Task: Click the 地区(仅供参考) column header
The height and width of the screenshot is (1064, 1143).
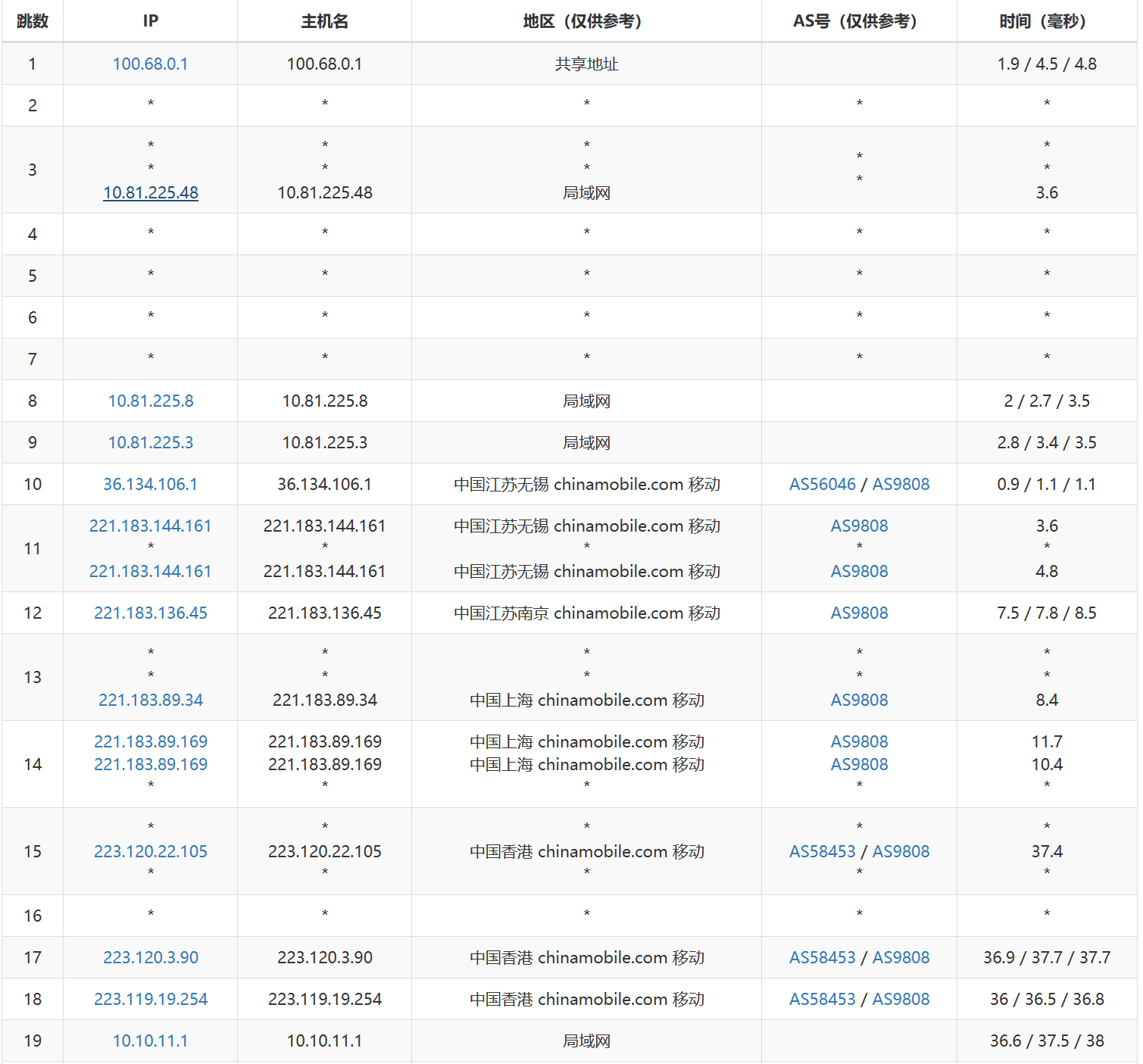Action: pyautogui.click(x=586, y=21)
